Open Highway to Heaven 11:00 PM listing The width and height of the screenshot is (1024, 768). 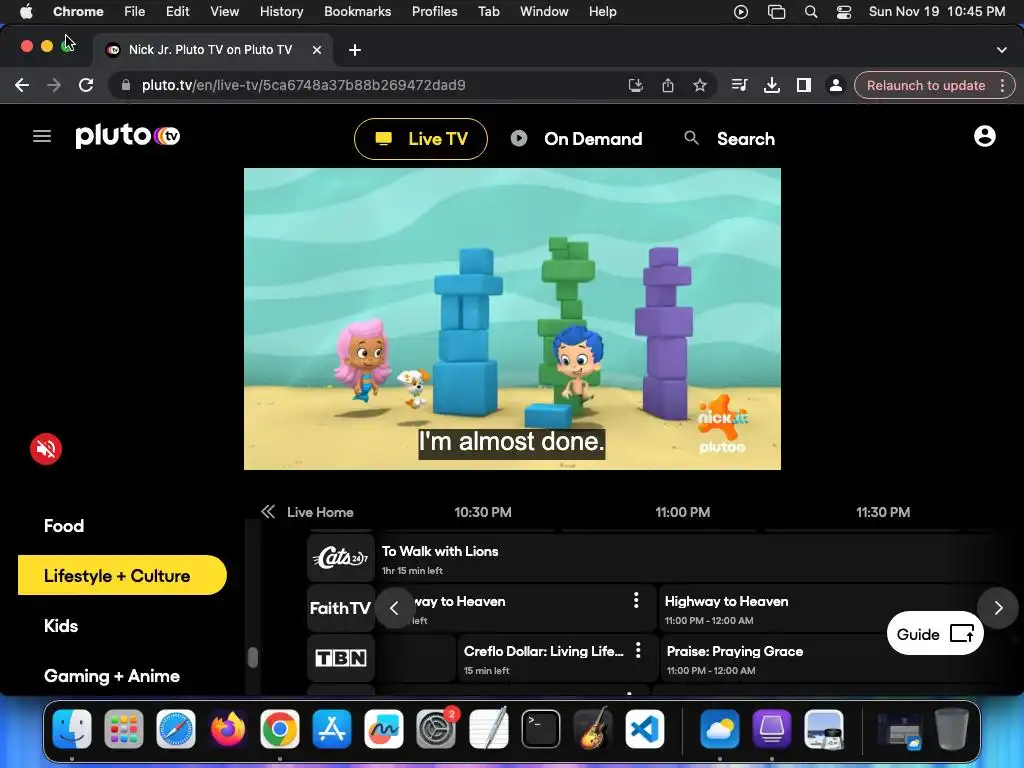click(x=823, y=608)
